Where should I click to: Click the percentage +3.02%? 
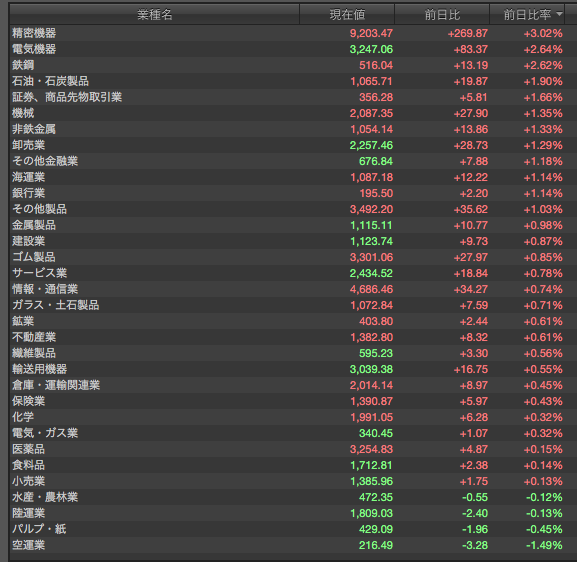543,33
